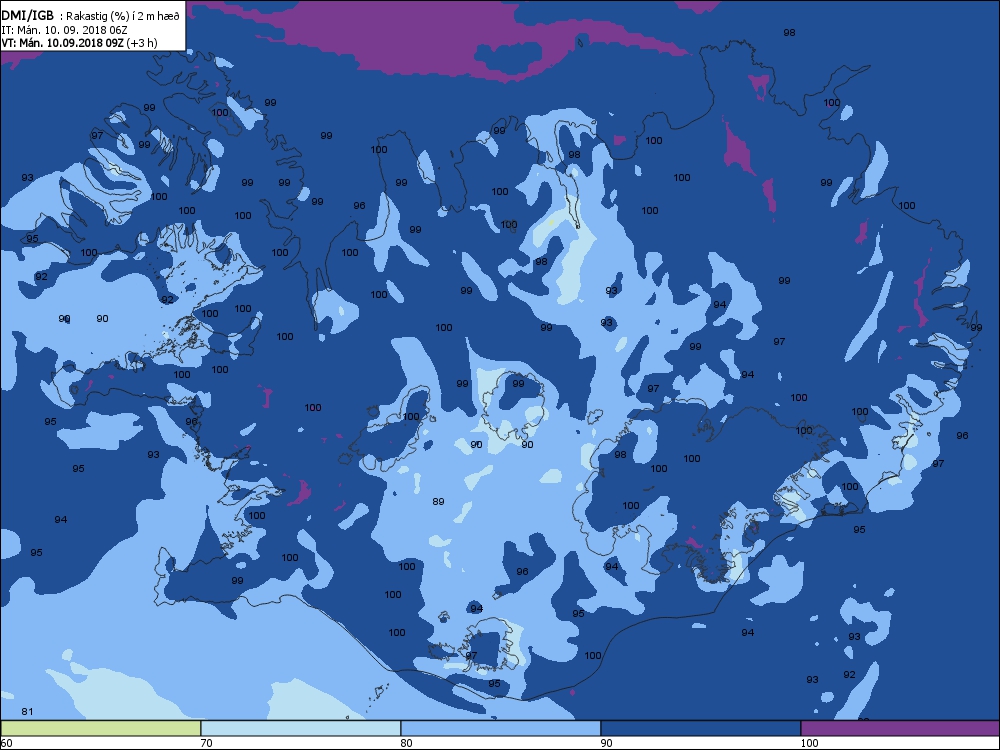1000x750 pixels.
Task: Click the humidity value 81 on the map
Action: click(x=27, y=712)
